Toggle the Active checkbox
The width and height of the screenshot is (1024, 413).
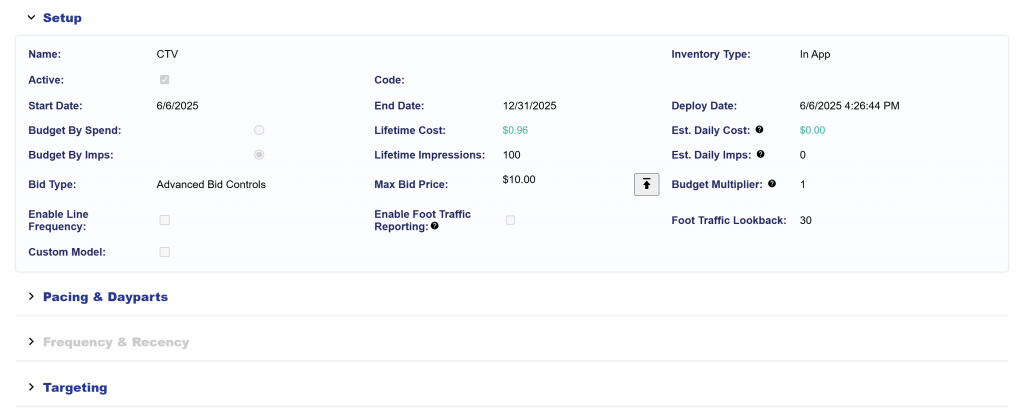click(x=165, y=80)
